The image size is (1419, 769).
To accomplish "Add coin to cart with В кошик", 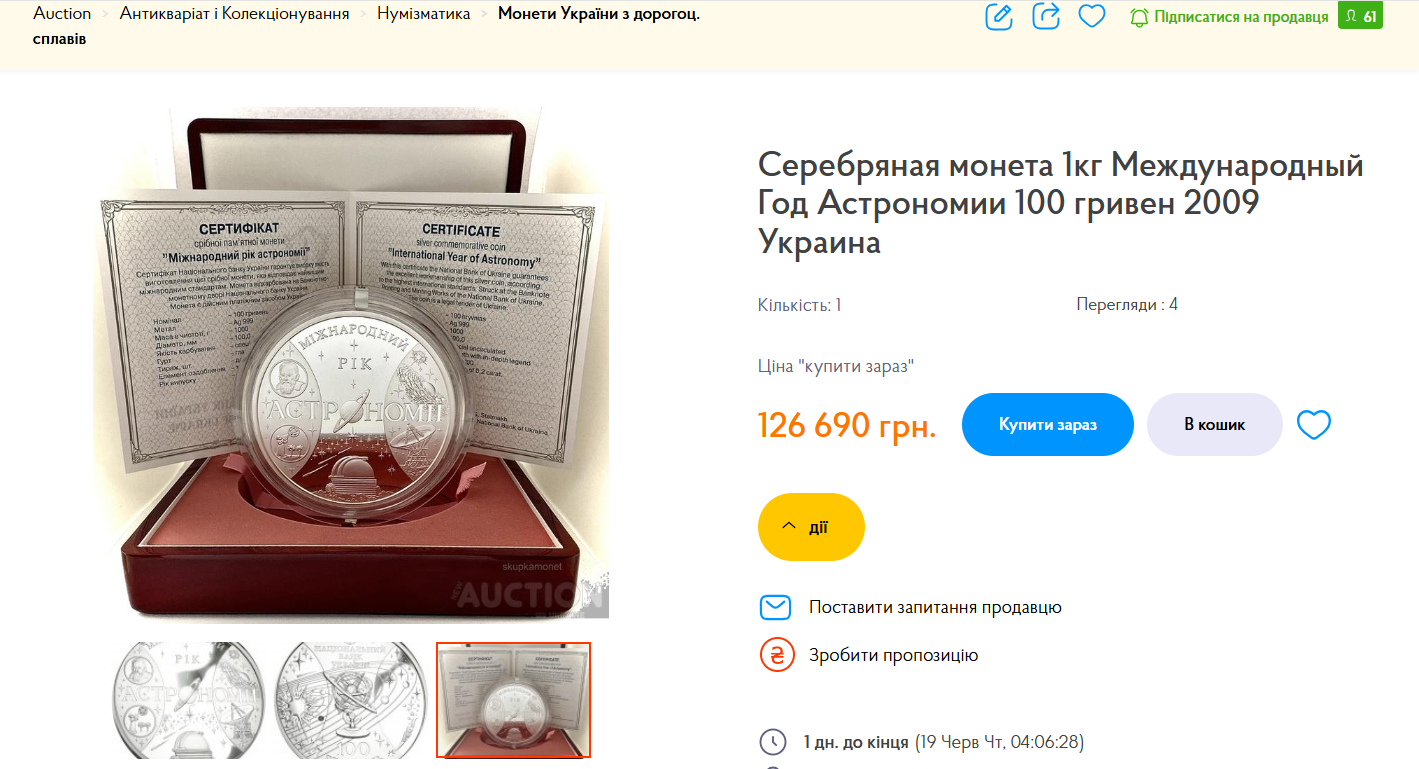I will click(1215, 424).
